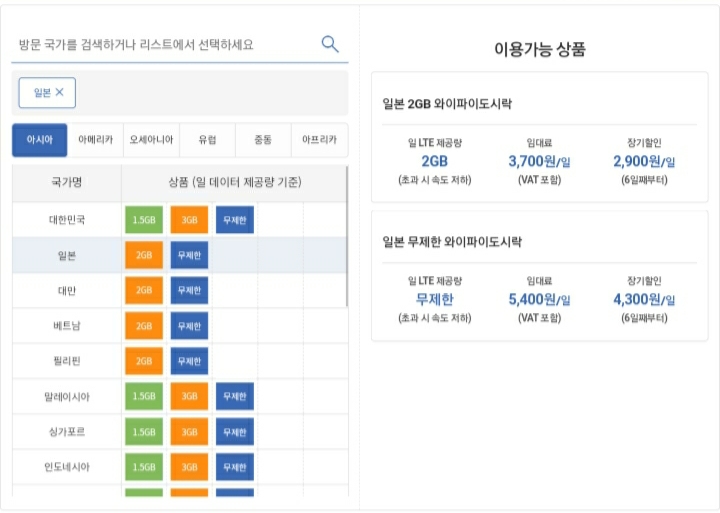Click the 대한민국 country name
Viewport: 720px width, 513px height.
(x=67, y=220)
